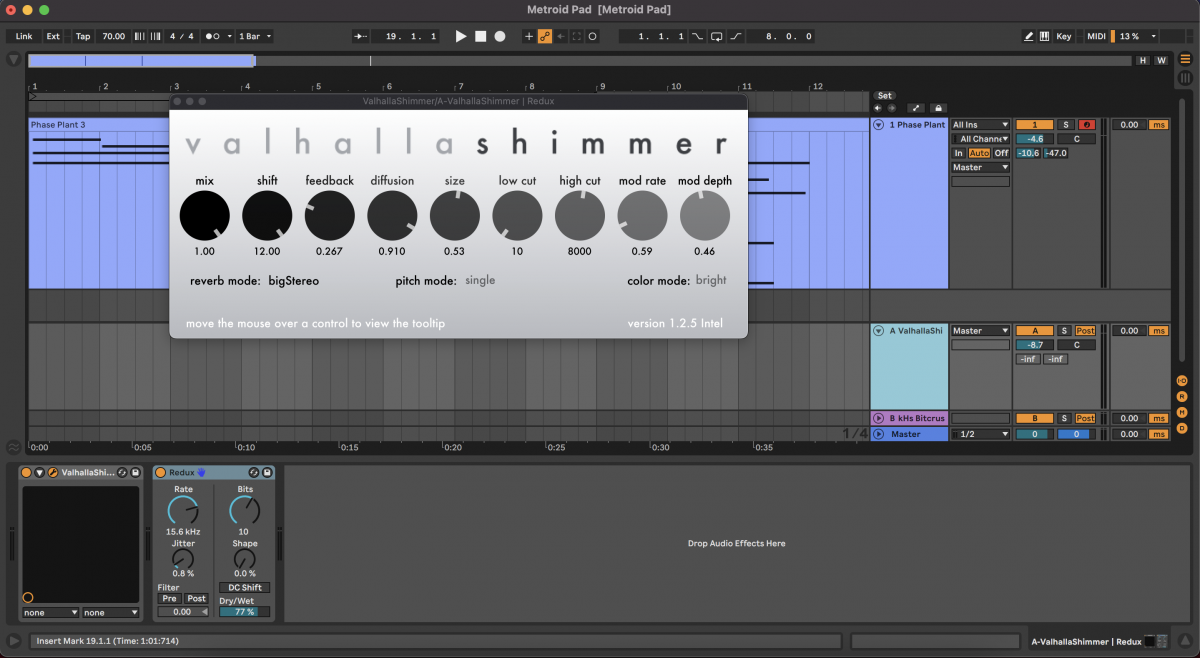Set Phase Plant monitor to Auto

pyautogui.click(x=979, y=153)
